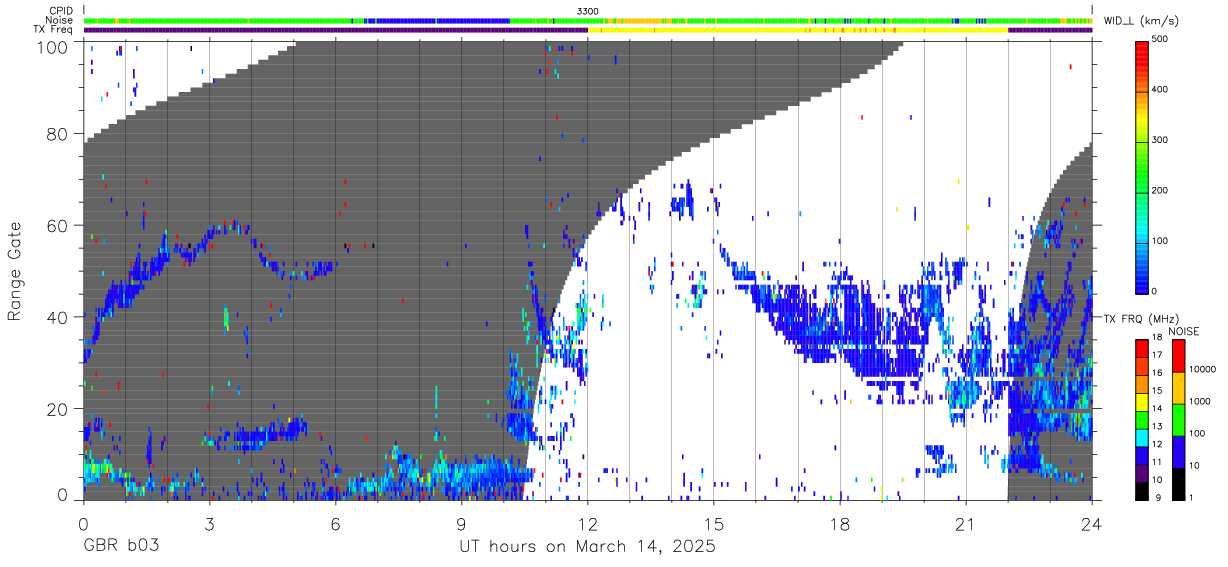Click the TX Freq row label

[53, 30]
